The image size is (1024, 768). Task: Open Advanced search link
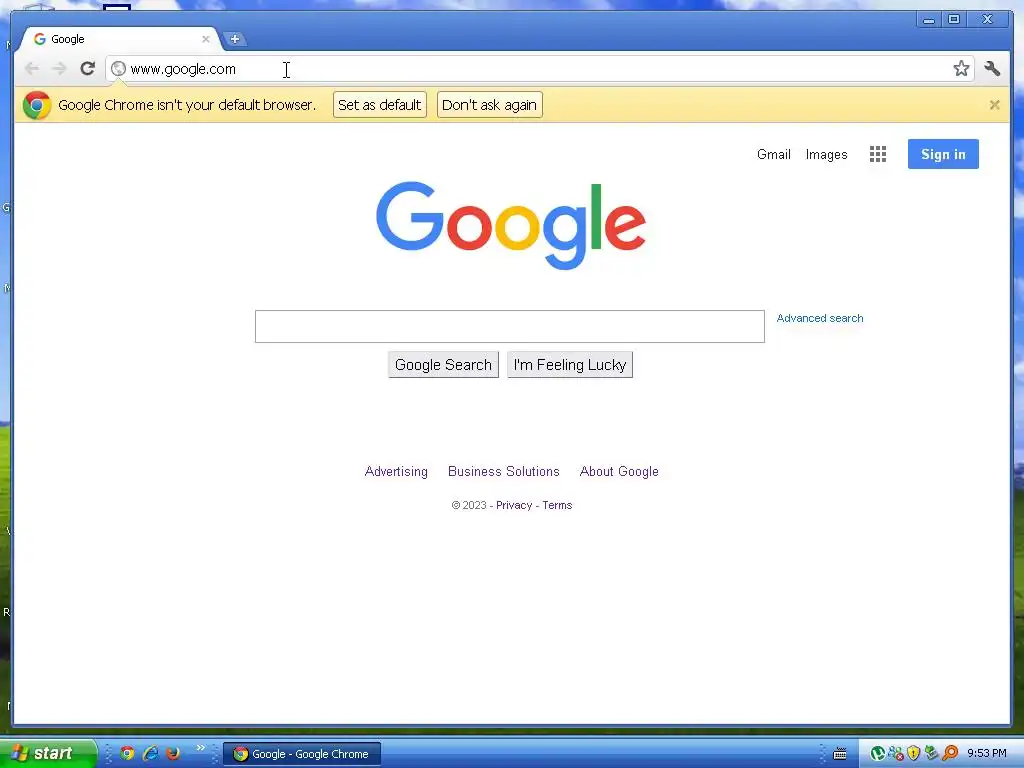pyautogui.click(x=820, y=318)
